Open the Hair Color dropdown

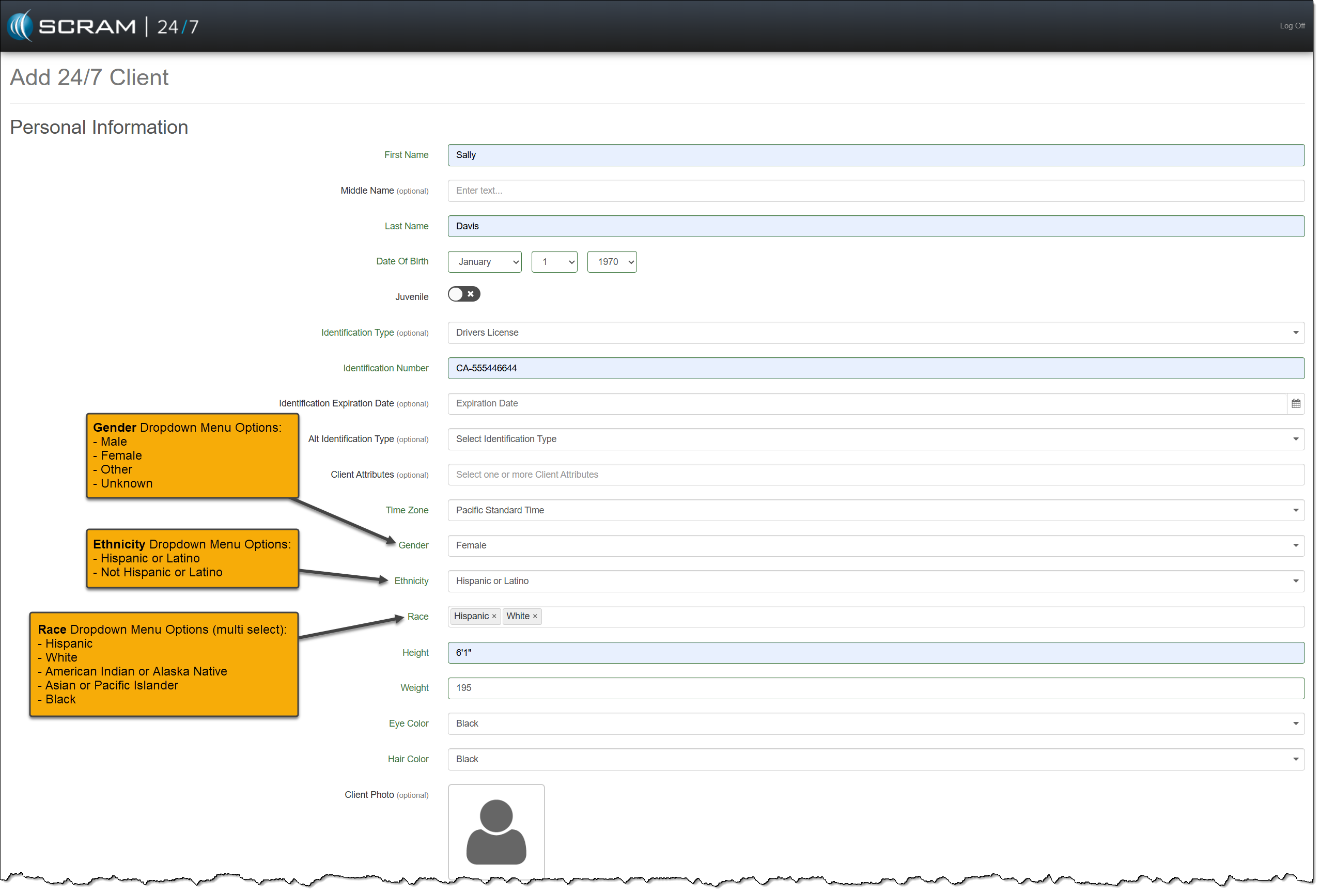tap(875, 759)
